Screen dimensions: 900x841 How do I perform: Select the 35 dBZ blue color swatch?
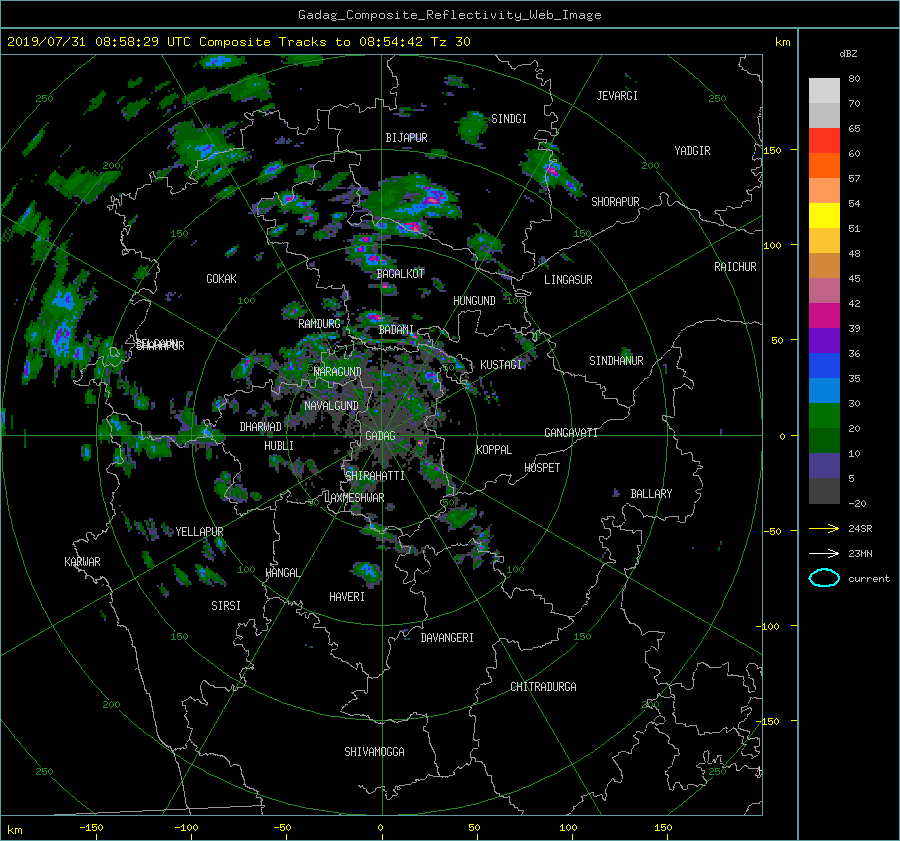tap(824, 365)
